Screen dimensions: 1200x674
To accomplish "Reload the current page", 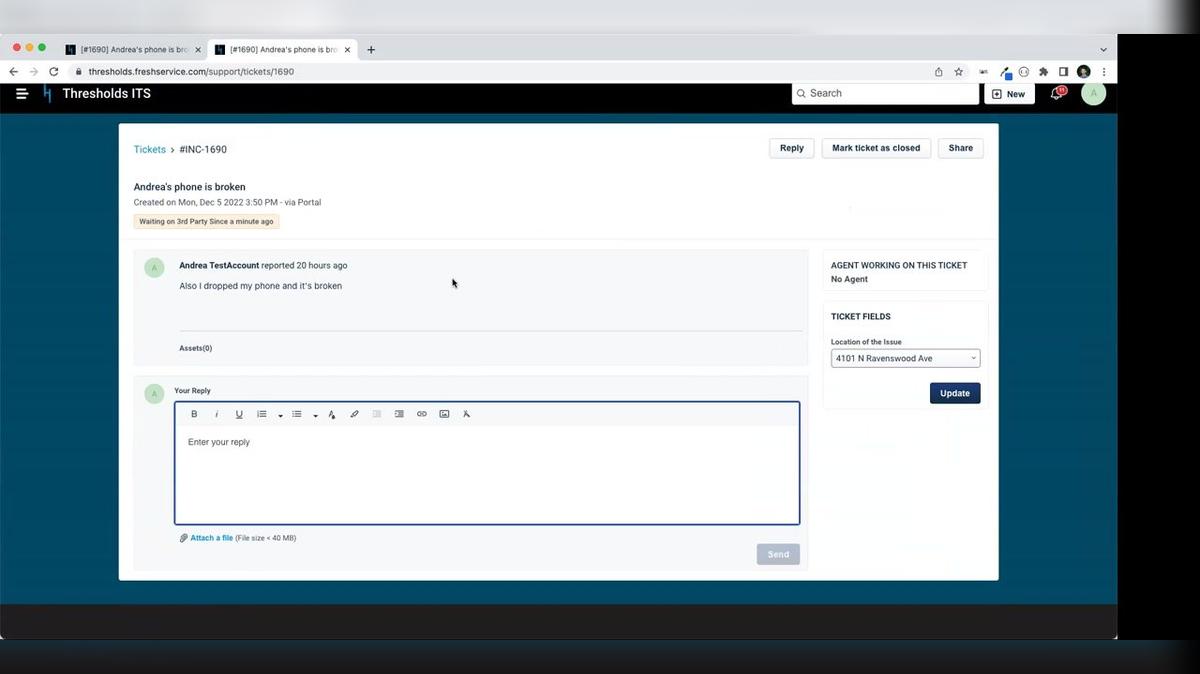I will [53, 72].
